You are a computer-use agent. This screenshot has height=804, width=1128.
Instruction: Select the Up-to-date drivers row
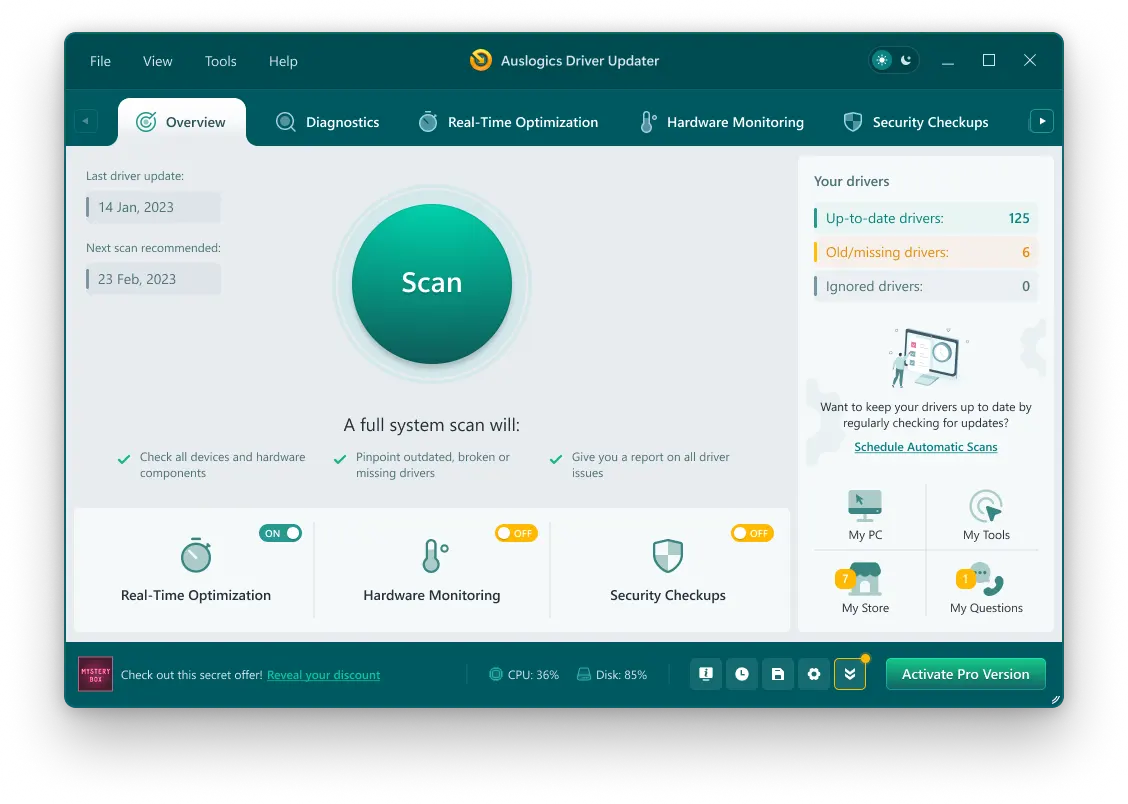[926, 218]
